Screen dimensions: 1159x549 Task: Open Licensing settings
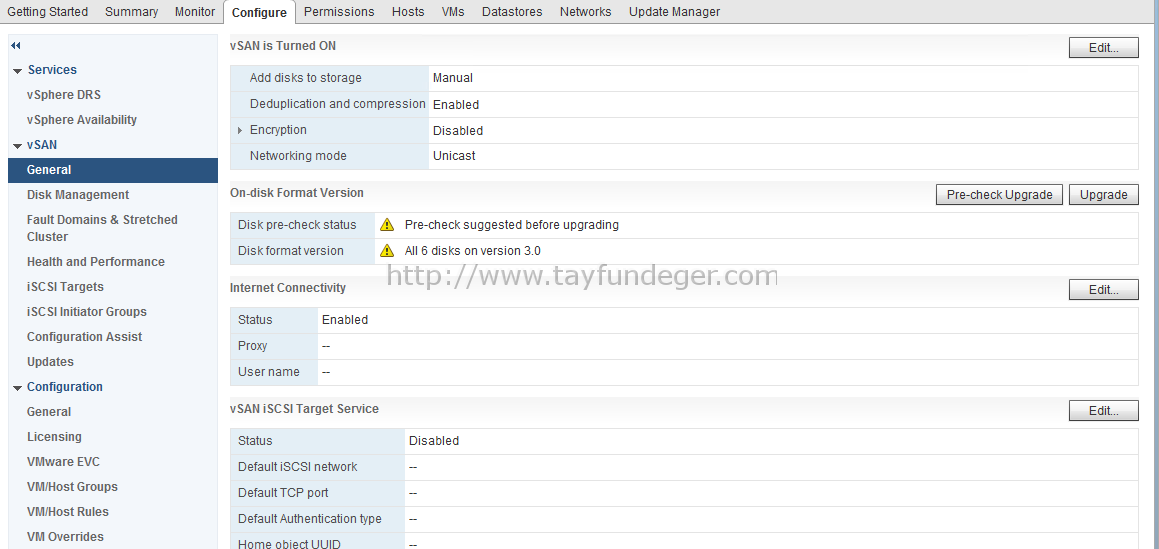coord(54,437)
